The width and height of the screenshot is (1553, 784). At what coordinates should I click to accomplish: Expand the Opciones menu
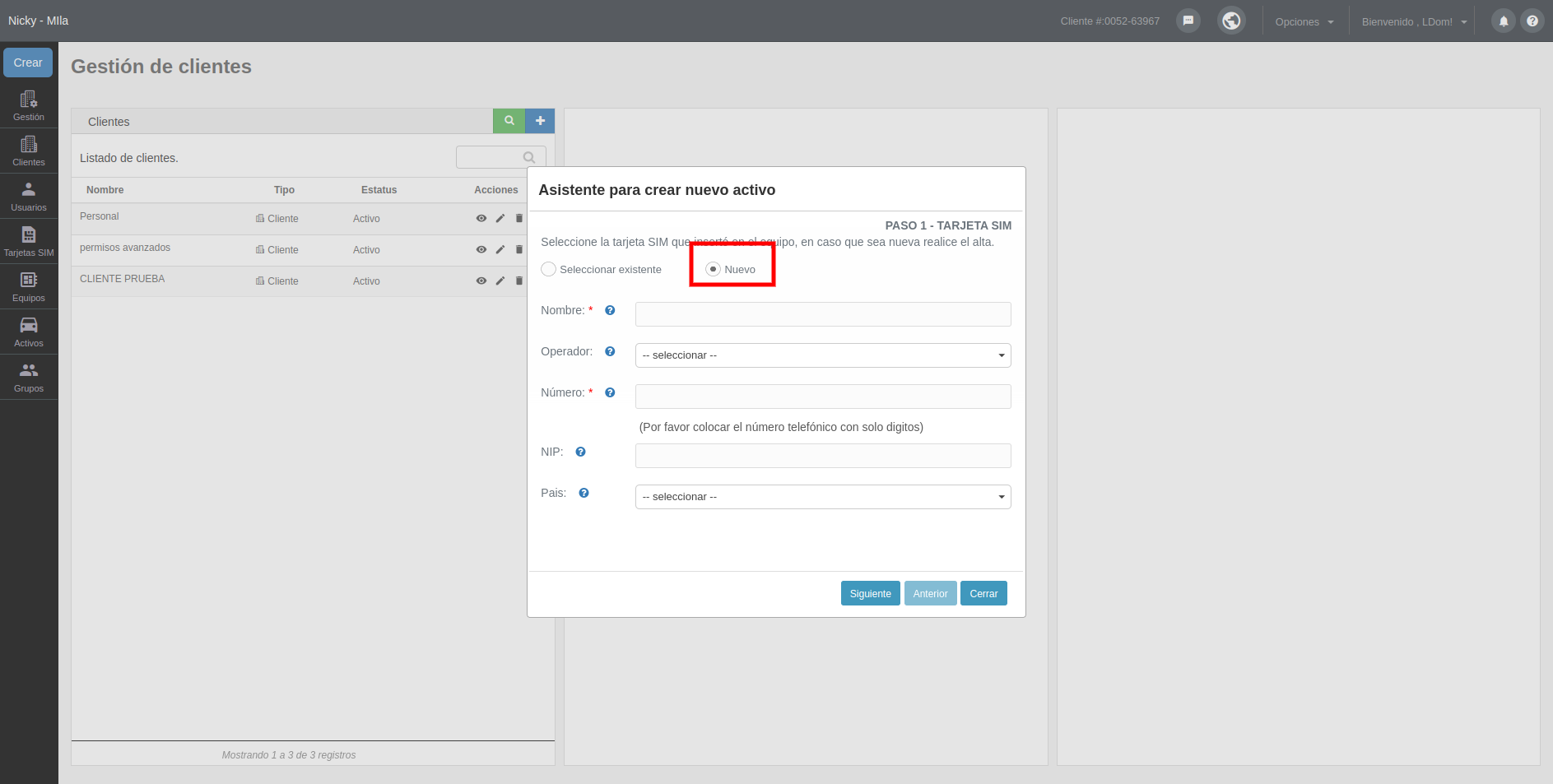click(x=1304, y=21)
